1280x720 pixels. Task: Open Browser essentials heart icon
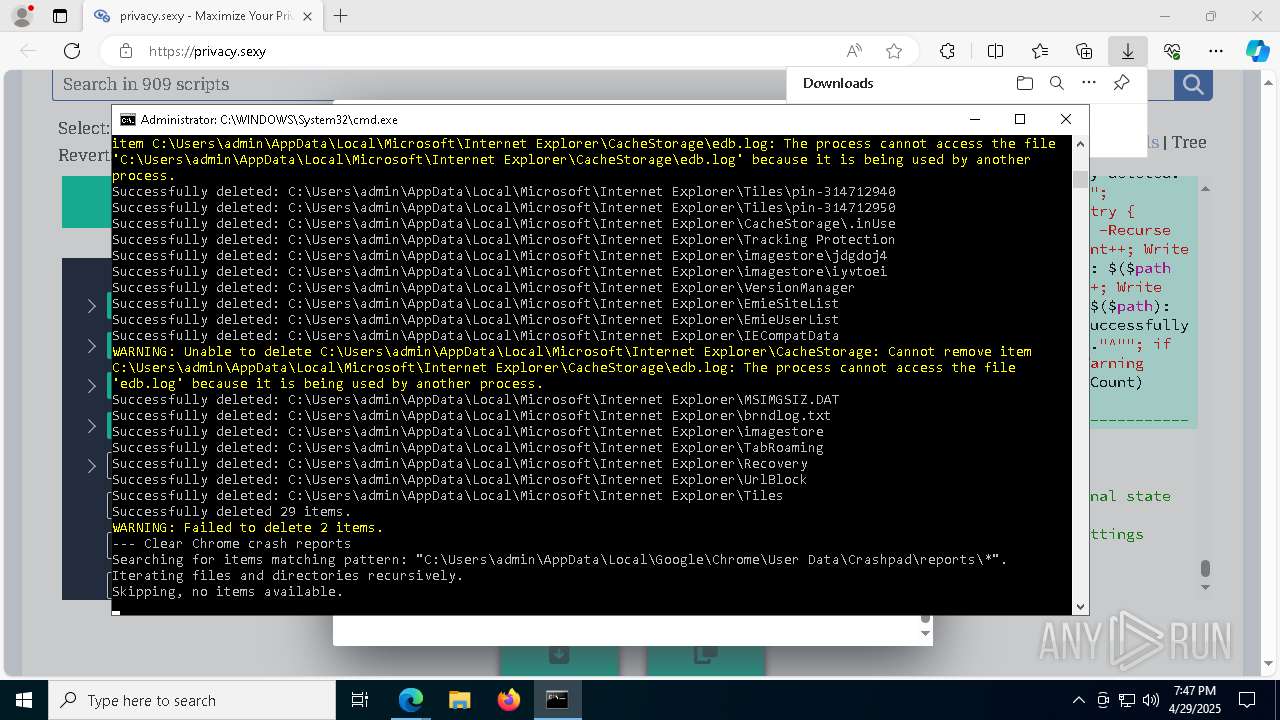click(1172, 51)
